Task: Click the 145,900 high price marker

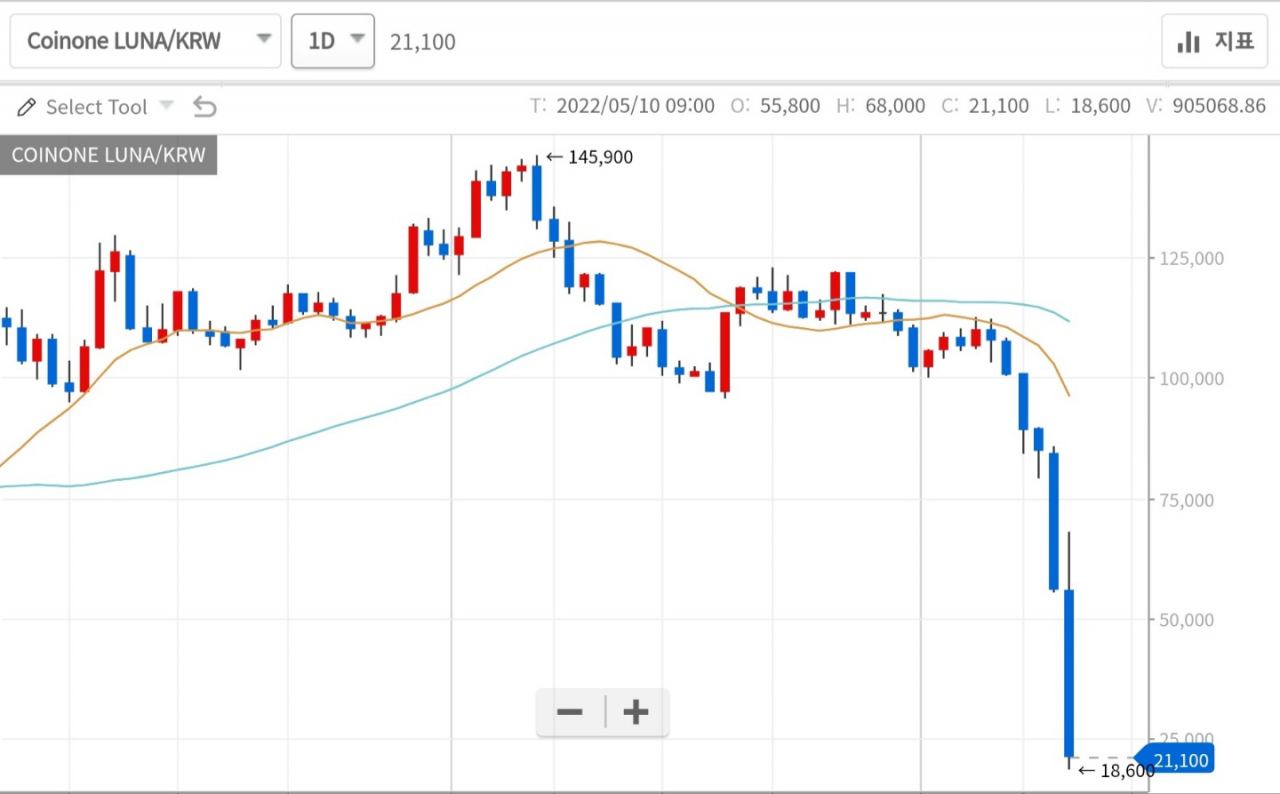Action: [590, 157]
